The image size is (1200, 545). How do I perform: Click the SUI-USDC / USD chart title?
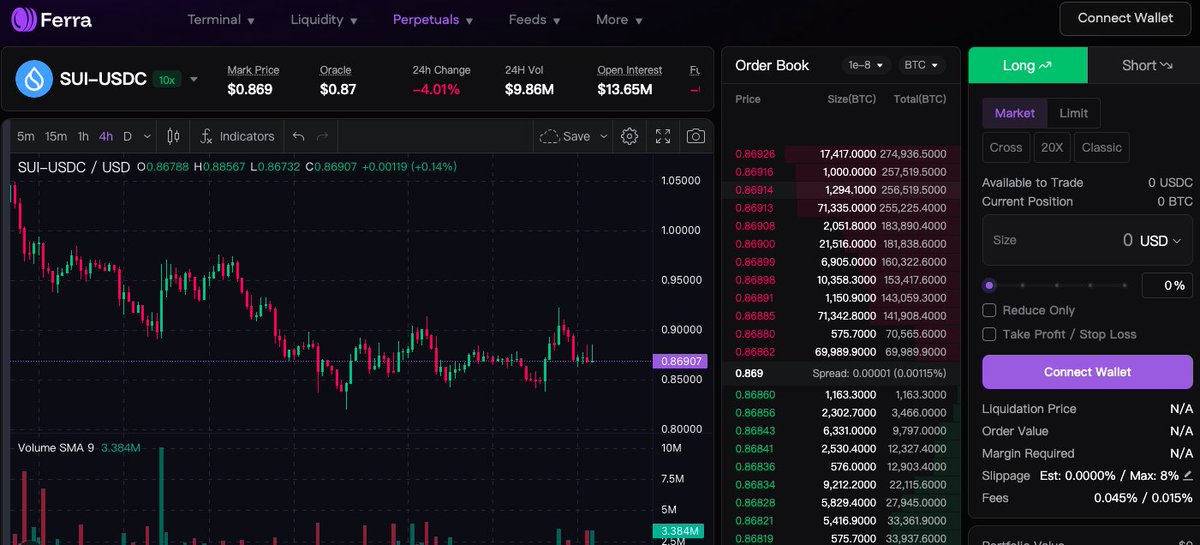pyautogui.click(x=74, y=167)
